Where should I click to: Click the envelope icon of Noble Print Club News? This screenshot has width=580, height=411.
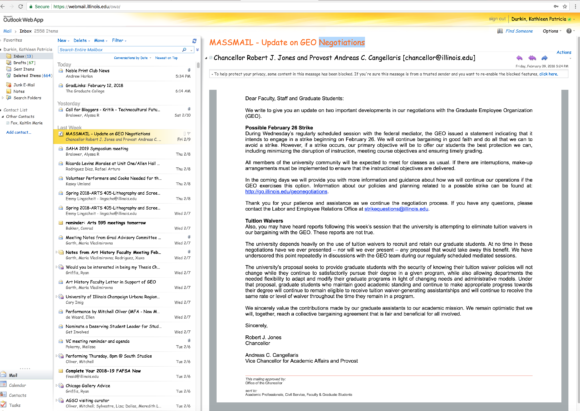61,71
